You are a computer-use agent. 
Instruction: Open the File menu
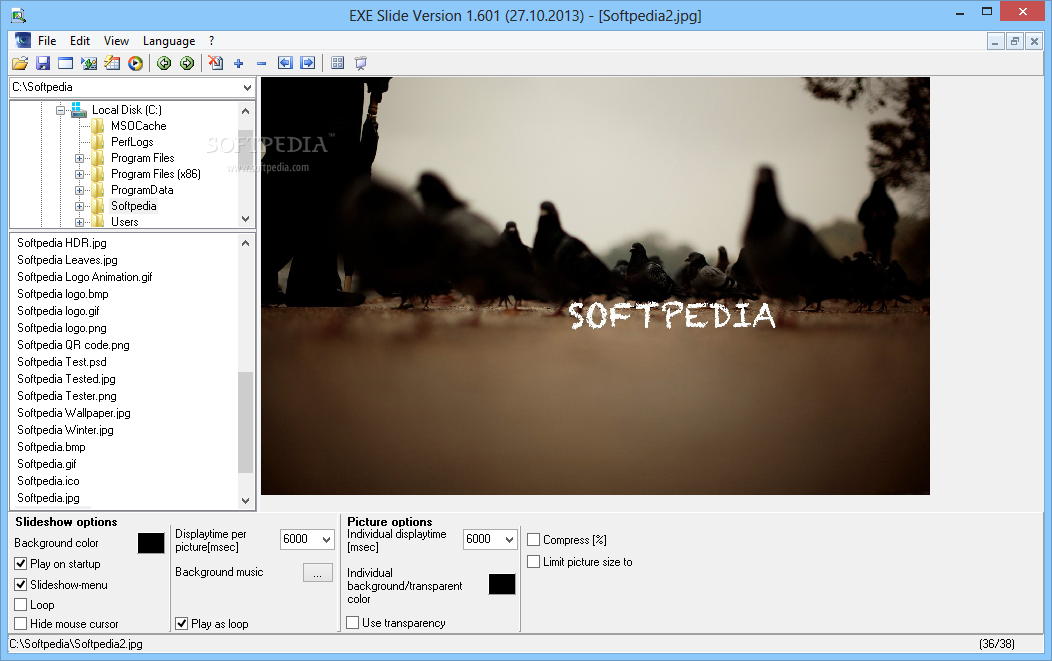pyautogui.click(x=47, y=41)
